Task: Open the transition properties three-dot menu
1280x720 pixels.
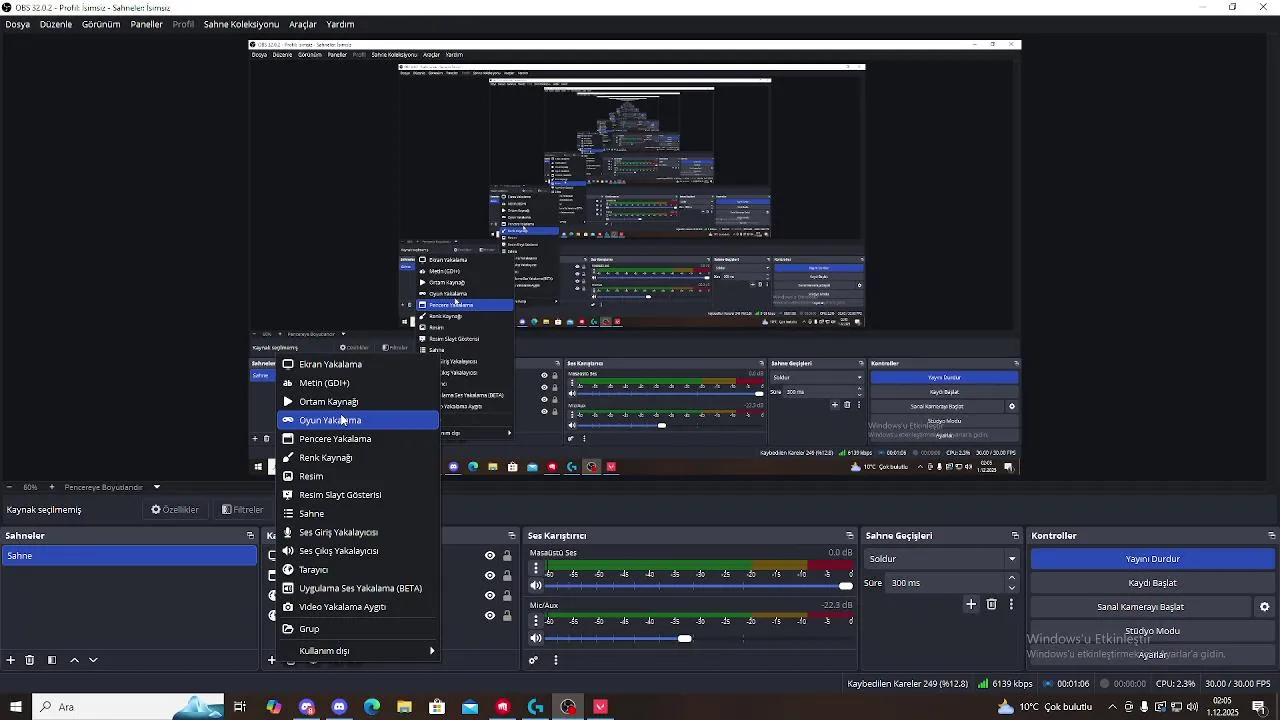Action: pos(1011,604)
